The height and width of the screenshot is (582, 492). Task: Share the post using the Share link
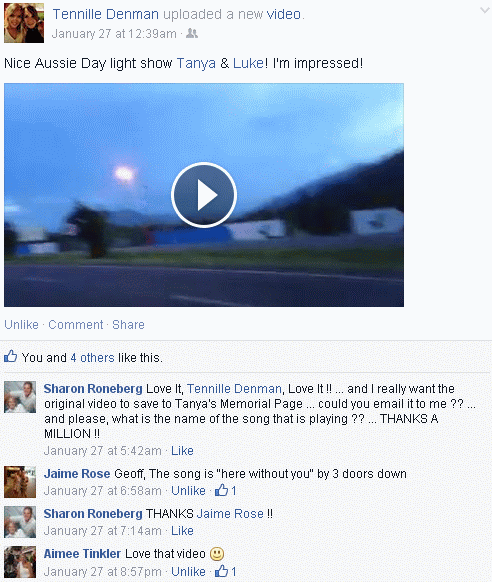click(128, 324)
